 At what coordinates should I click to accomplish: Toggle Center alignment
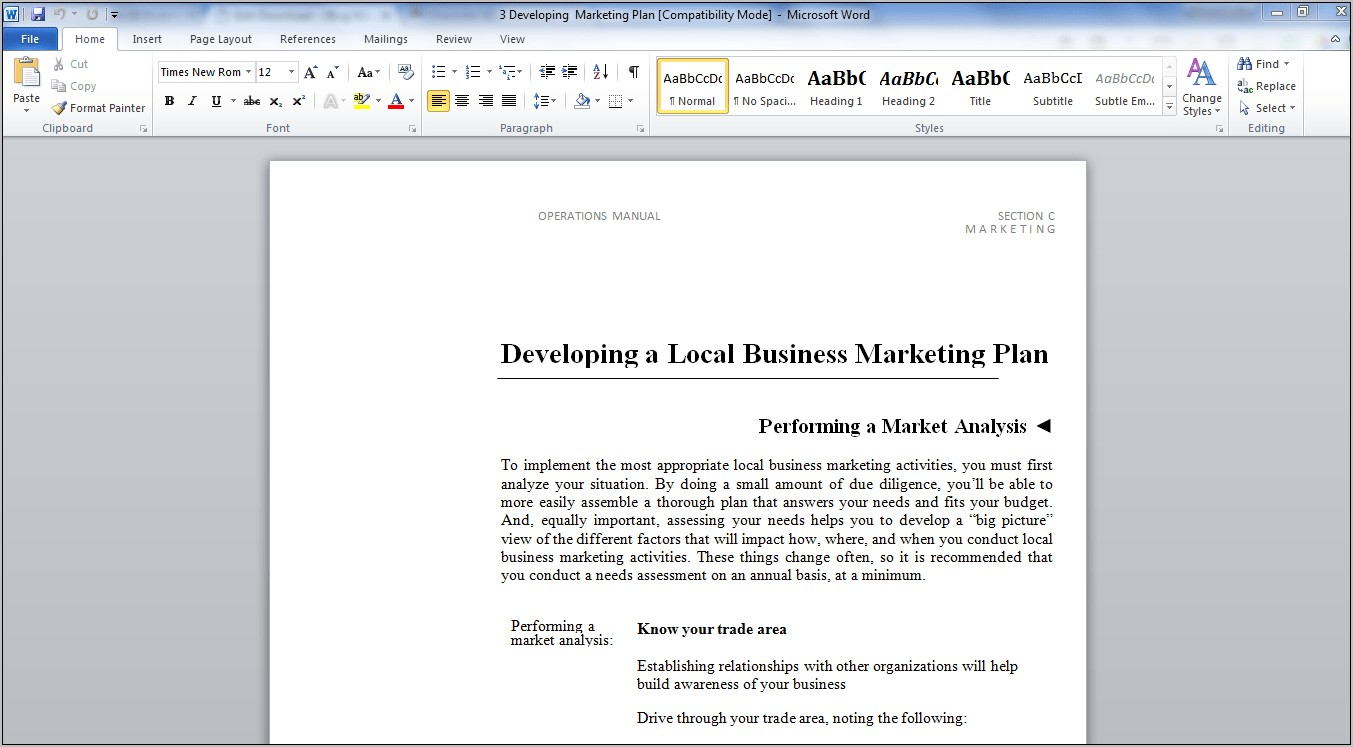[462, 101]
